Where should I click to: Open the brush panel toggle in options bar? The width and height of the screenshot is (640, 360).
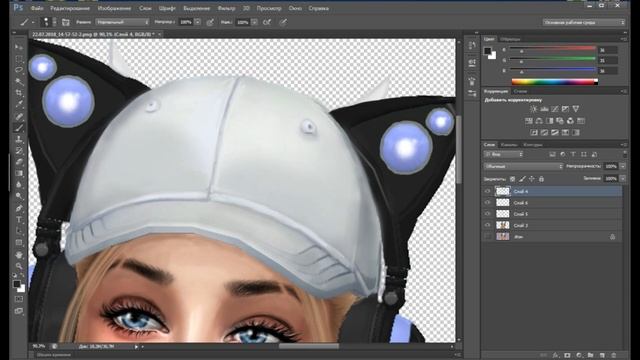(65, 22)
